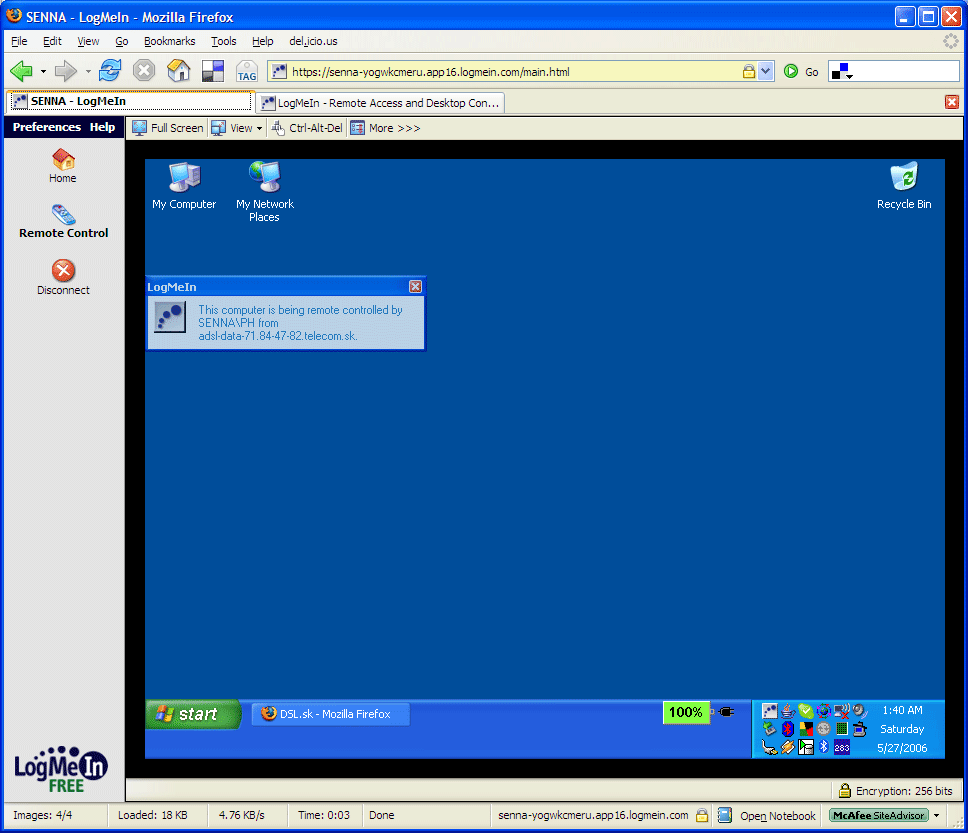The width and height of the screenshot is (968, 833).
Task: Click the McAfee SiteAdvisor button
Action: point(878,816)
